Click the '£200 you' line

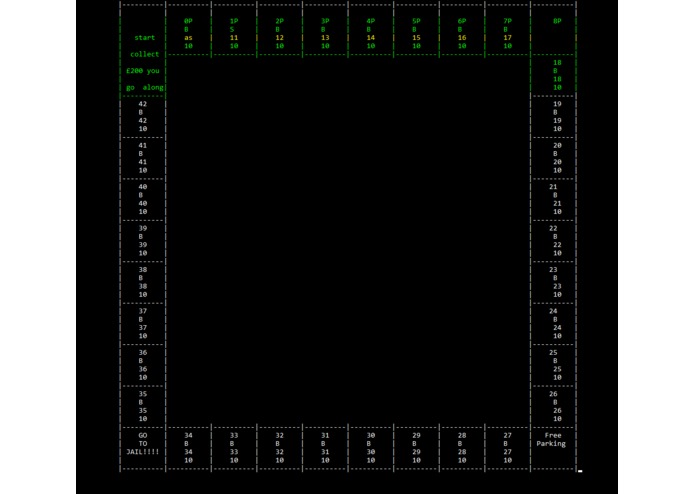pyautogui.click(x=143, y=71)
